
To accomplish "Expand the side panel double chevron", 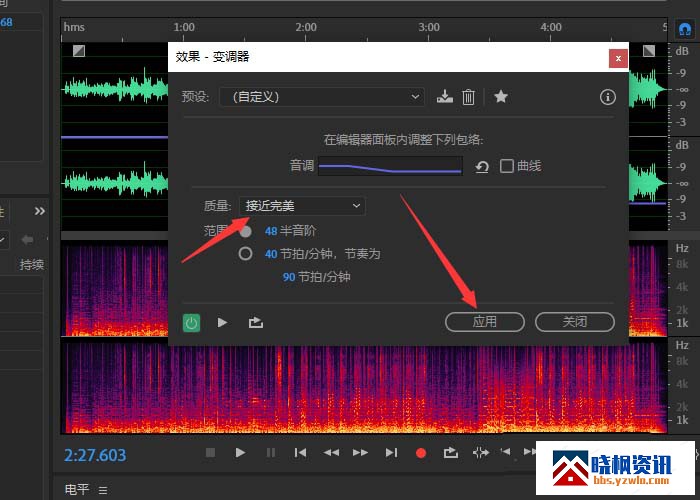I will coord(40,211).
